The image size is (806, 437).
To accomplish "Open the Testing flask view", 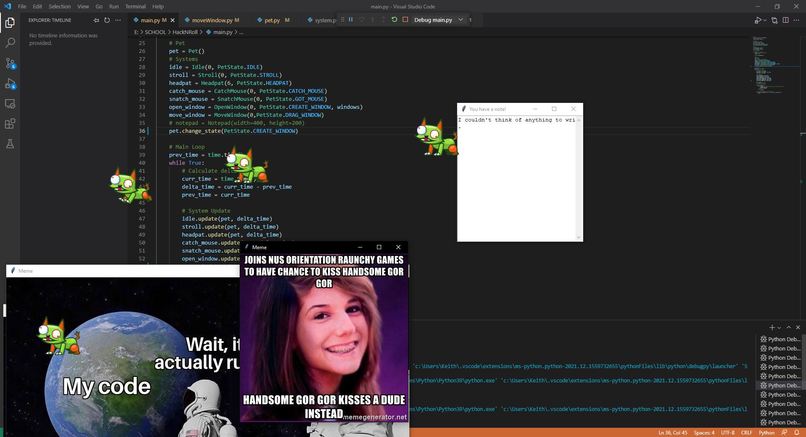I will (10, 144).
